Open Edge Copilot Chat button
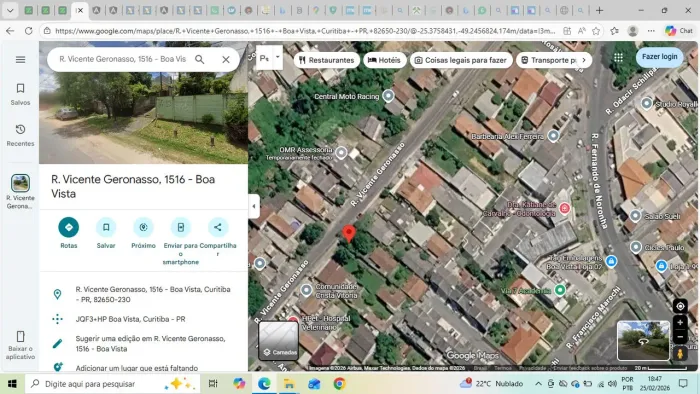The height and width of the screenshot is (394, 700). pos(679,31)
